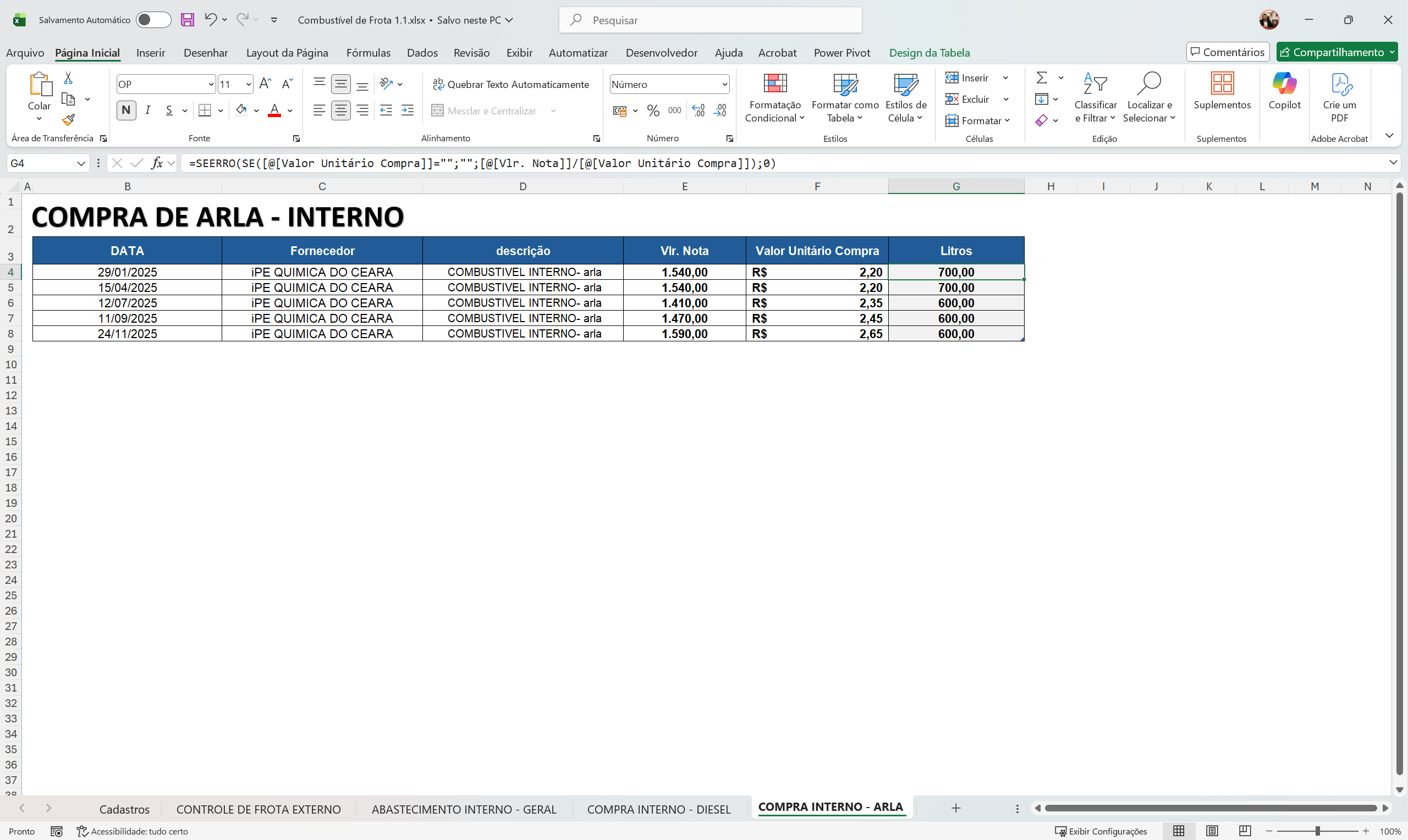1408x840 pixels.
Task: Select the Italic formatting icon
Action: pos(148,110)
